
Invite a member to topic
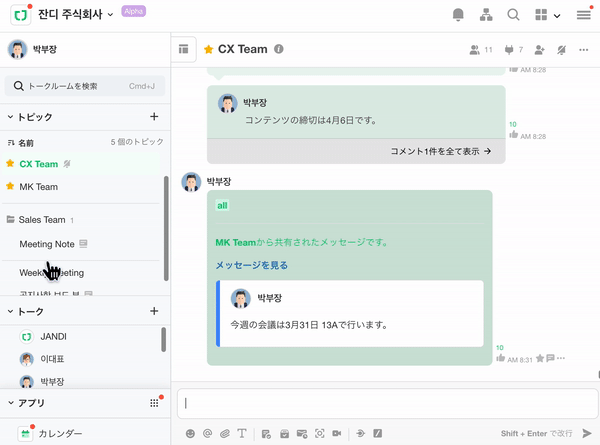[x=540, y=50]
